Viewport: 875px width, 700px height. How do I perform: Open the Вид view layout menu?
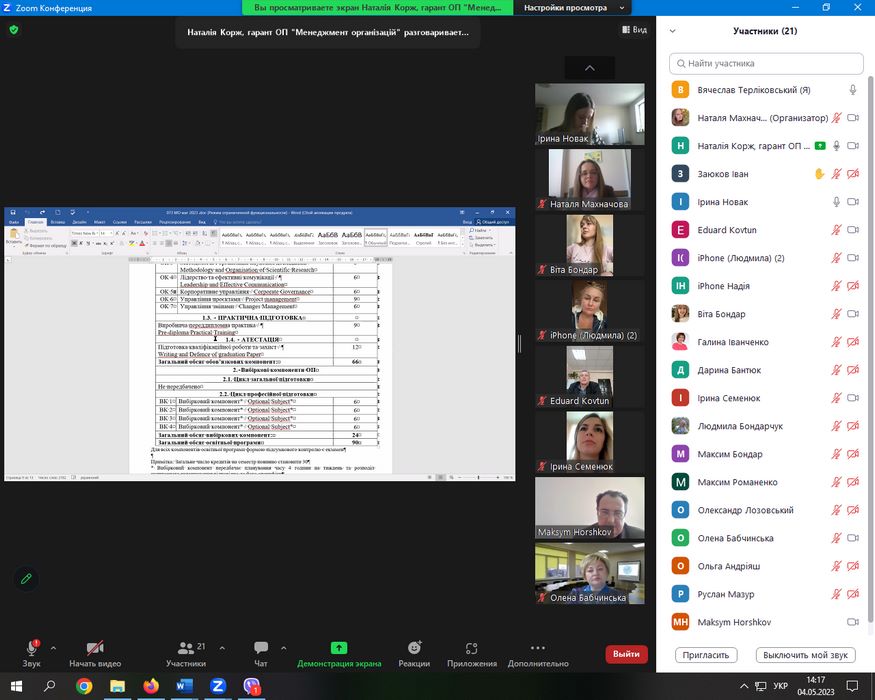[634, 30]
